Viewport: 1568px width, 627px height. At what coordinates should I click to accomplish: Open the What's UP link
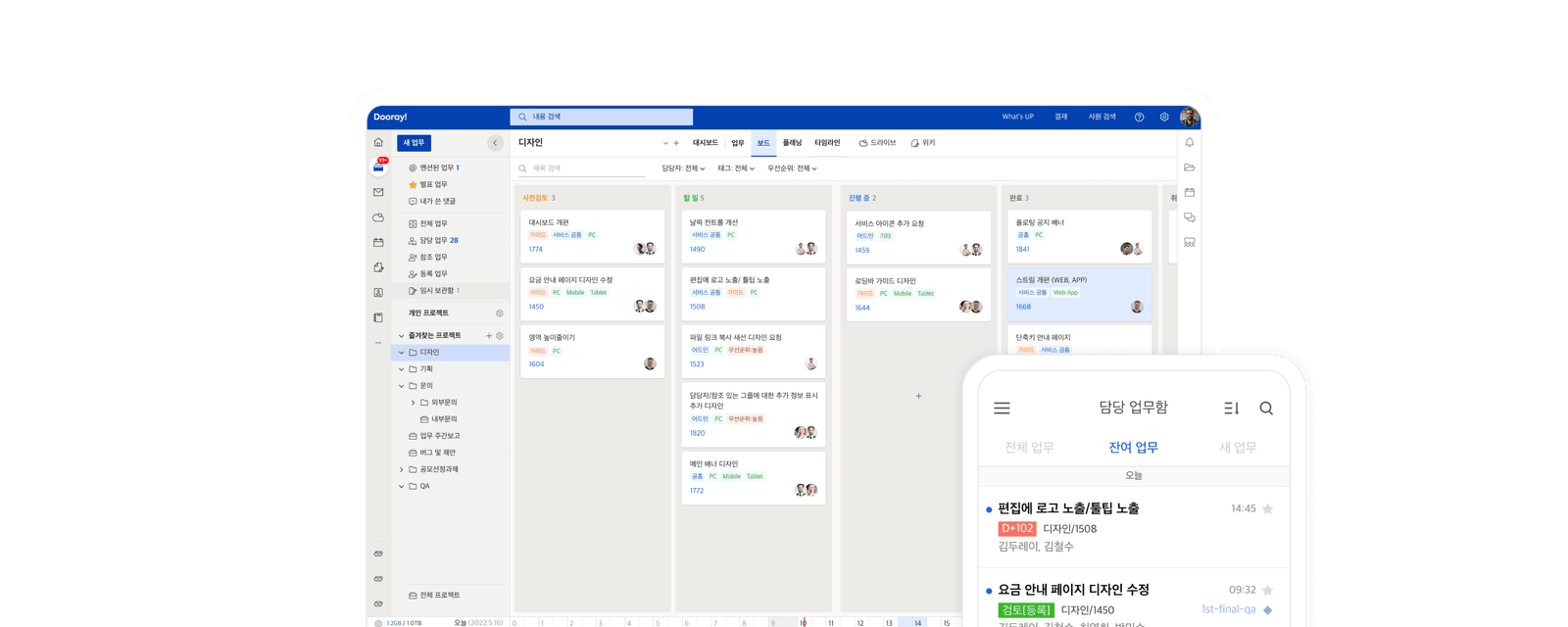pos(1017,117)
